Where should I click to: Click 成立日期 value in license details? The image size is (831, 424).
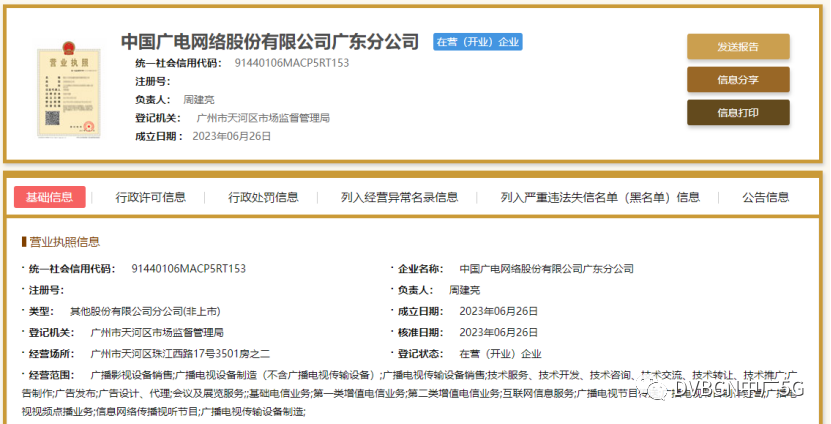click(x=499, y=311)
